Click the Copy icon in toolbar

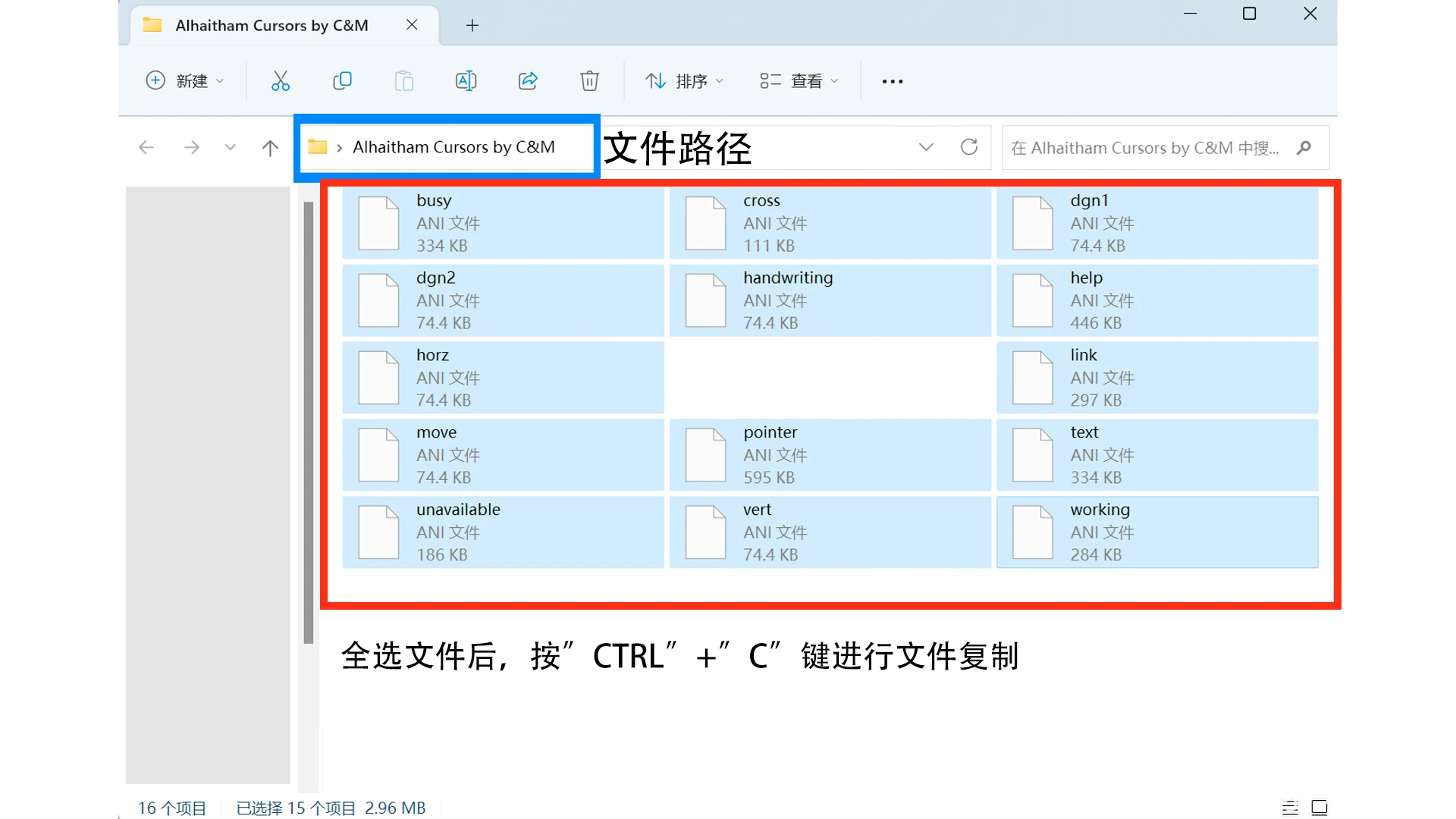pyautogui.click(x=342, y=81)
